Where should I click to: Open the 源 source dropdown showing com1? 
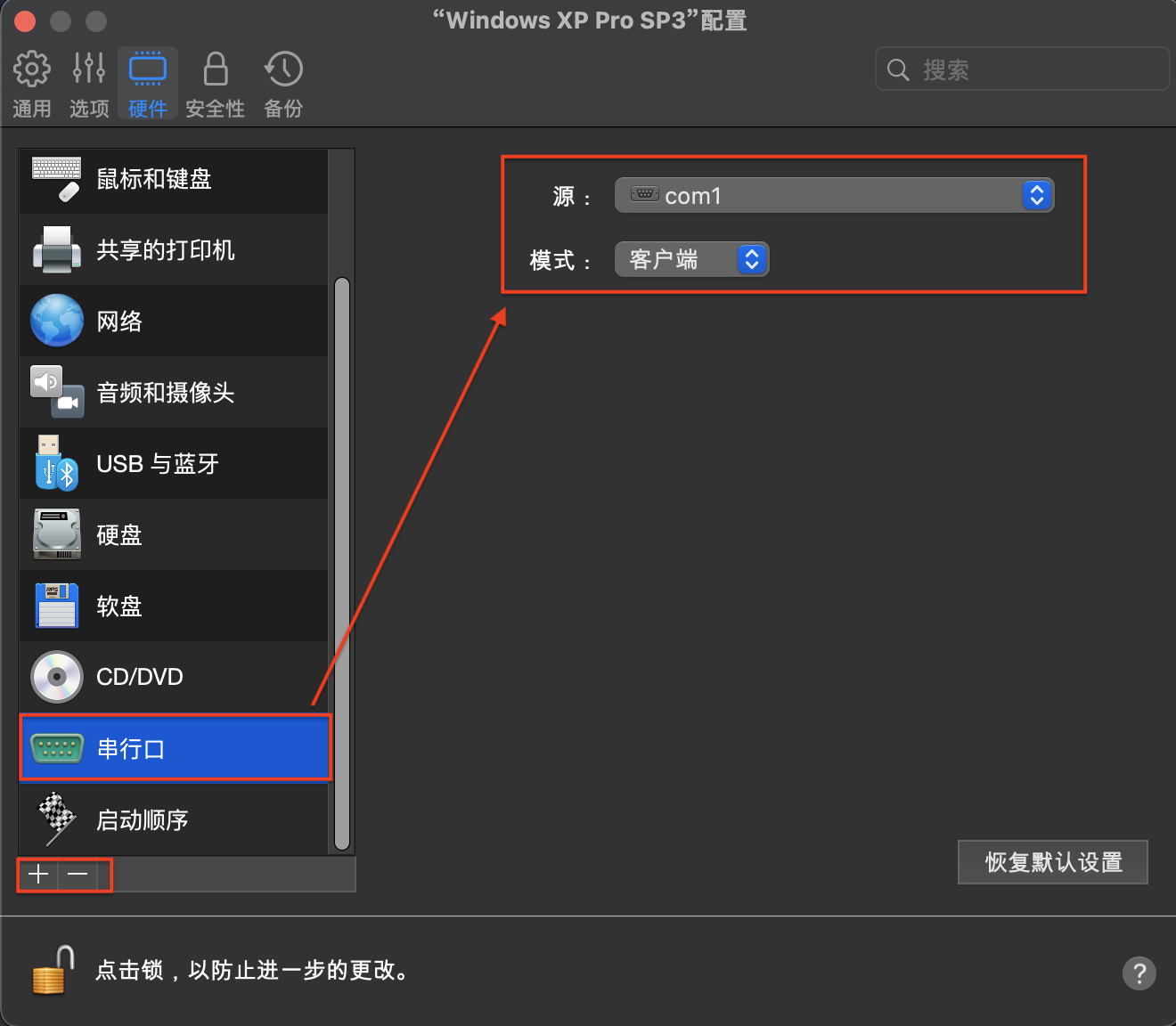[x=834, y=195]
